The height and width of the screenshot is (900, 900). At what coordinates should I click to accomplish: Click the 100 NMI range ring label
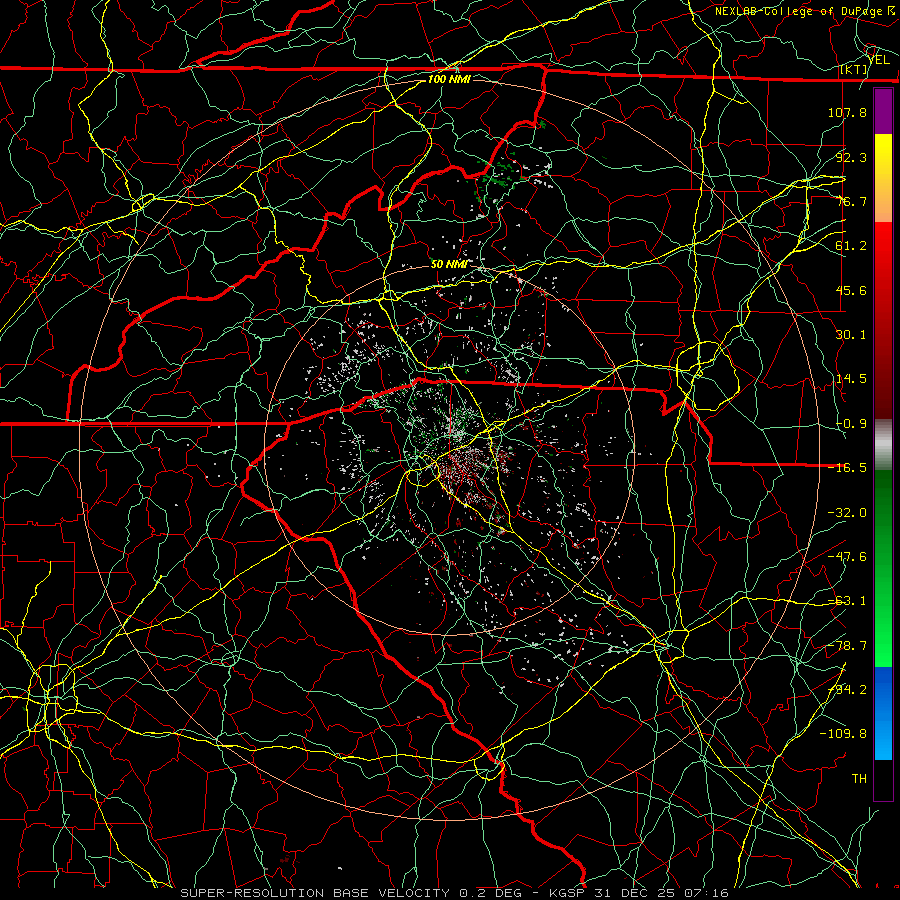(449, 79)
